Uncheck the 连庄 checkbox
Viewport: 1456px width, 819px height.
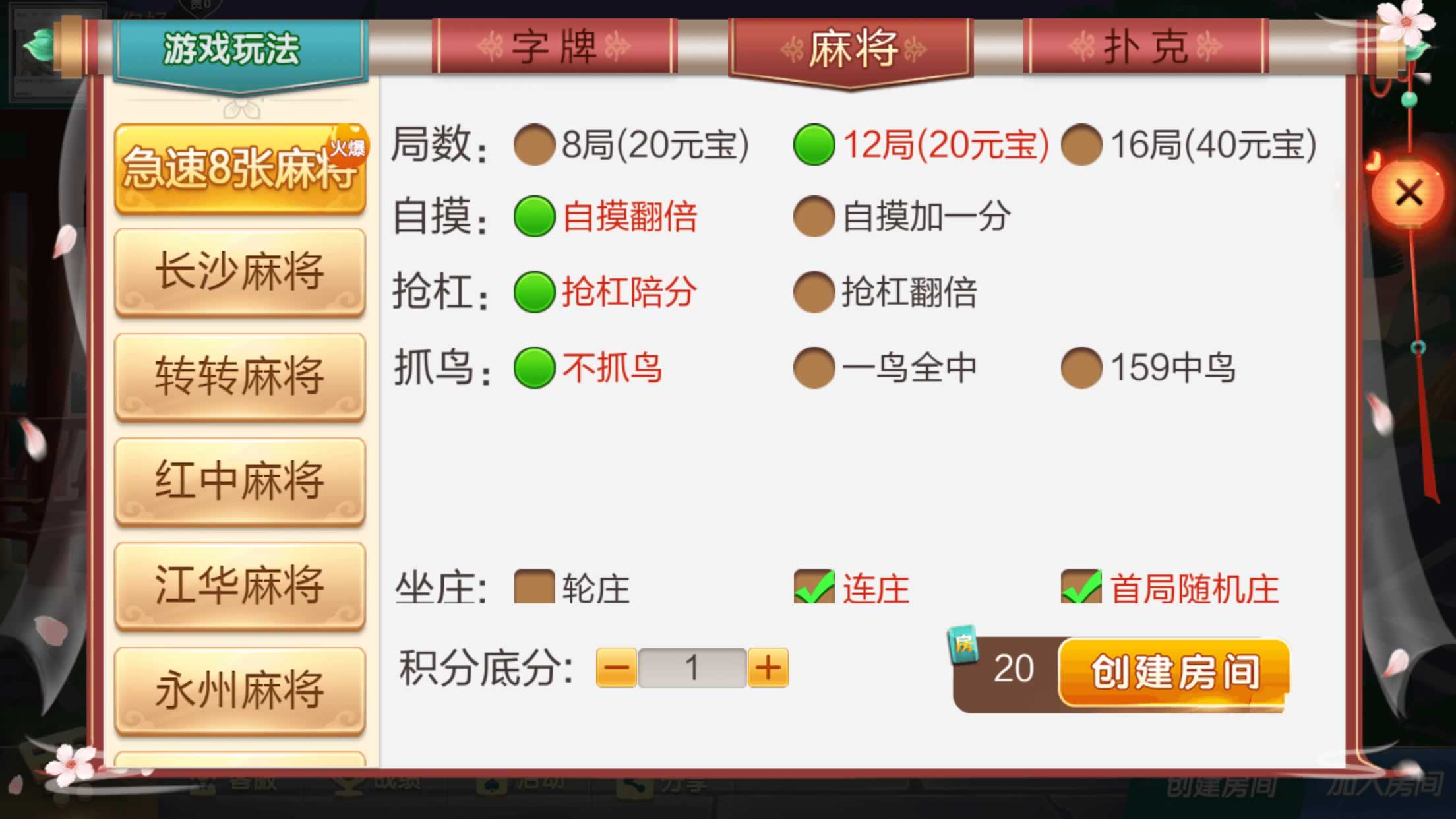tap(814, 587)
